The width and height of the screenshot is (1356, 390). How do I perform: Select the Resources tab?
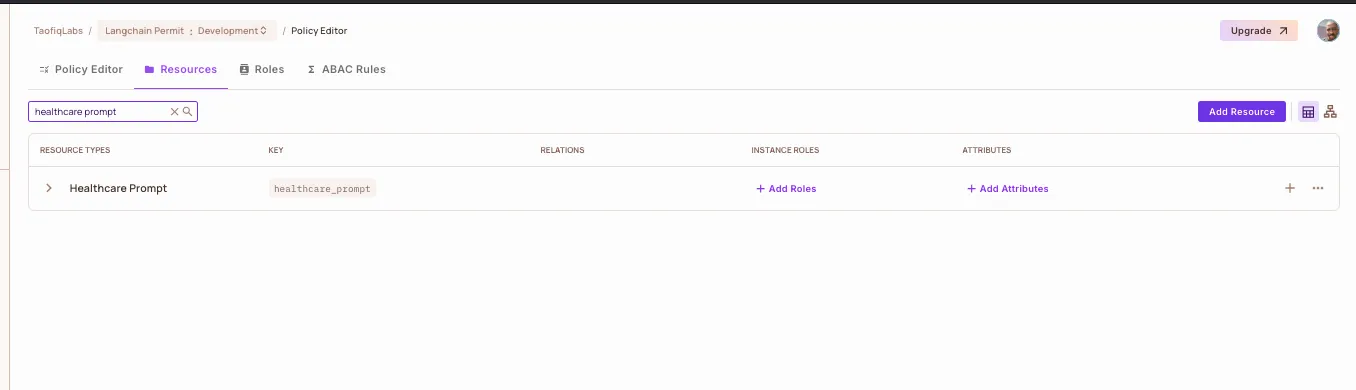[181, 70]
